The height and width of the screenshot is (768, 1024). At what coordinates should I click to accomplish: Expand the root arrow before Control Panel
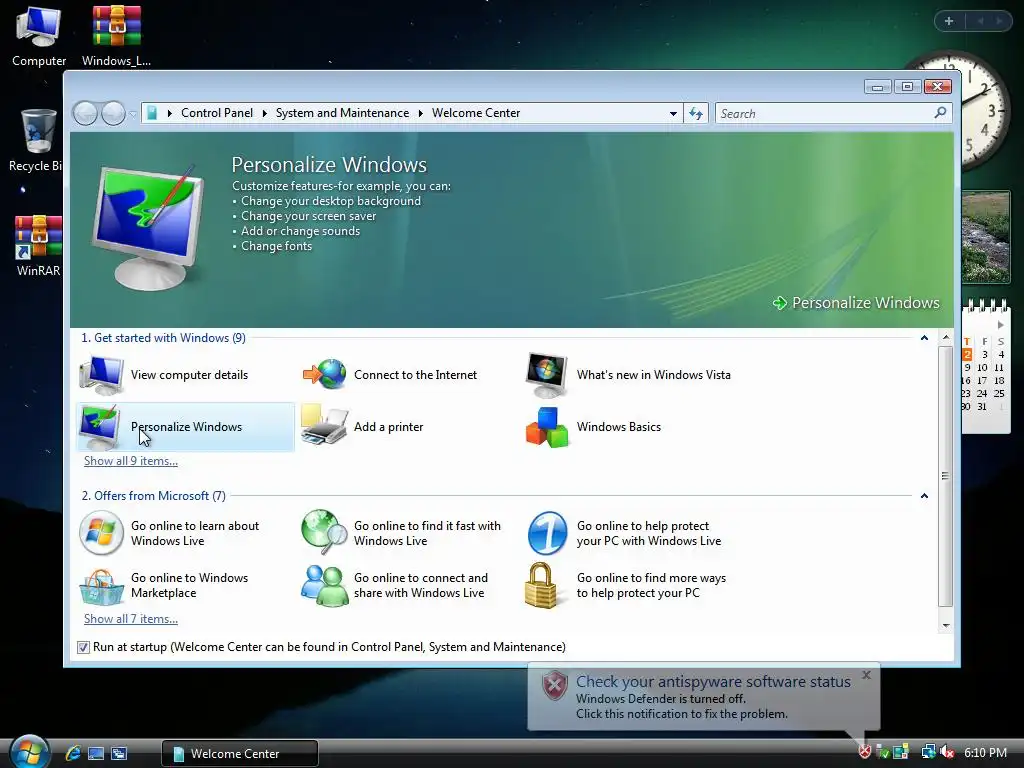[170, 113]
